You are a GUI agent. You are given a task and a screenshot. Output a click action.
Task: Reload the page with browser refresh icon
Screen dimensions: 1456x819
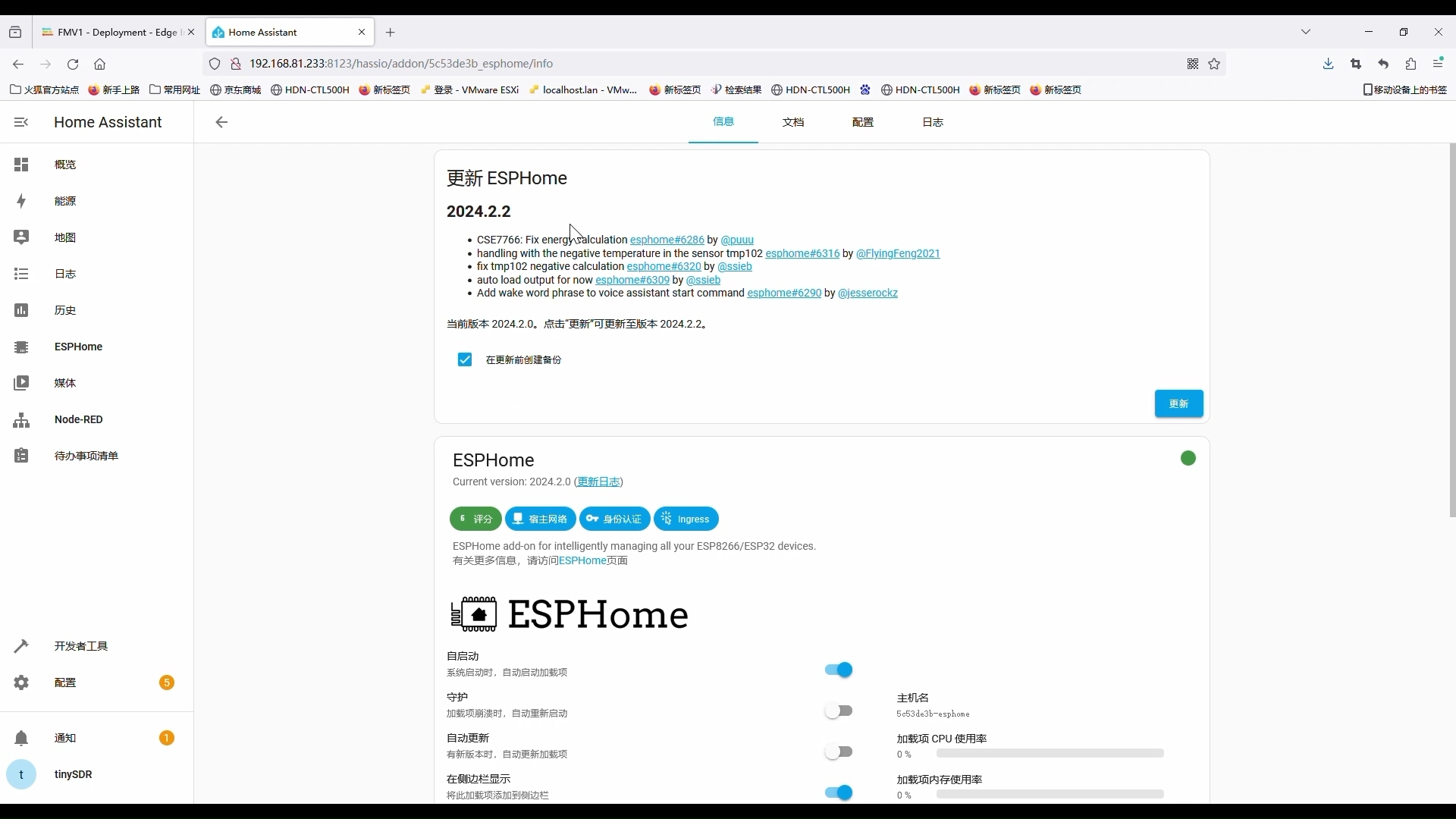tap(73, 64)
